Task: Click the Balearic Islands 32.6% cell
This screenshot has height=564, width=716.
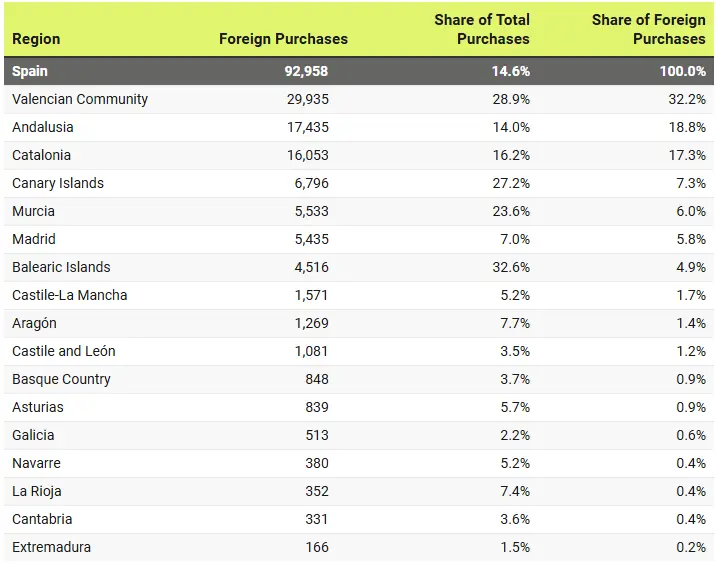Action: point(509,267)
